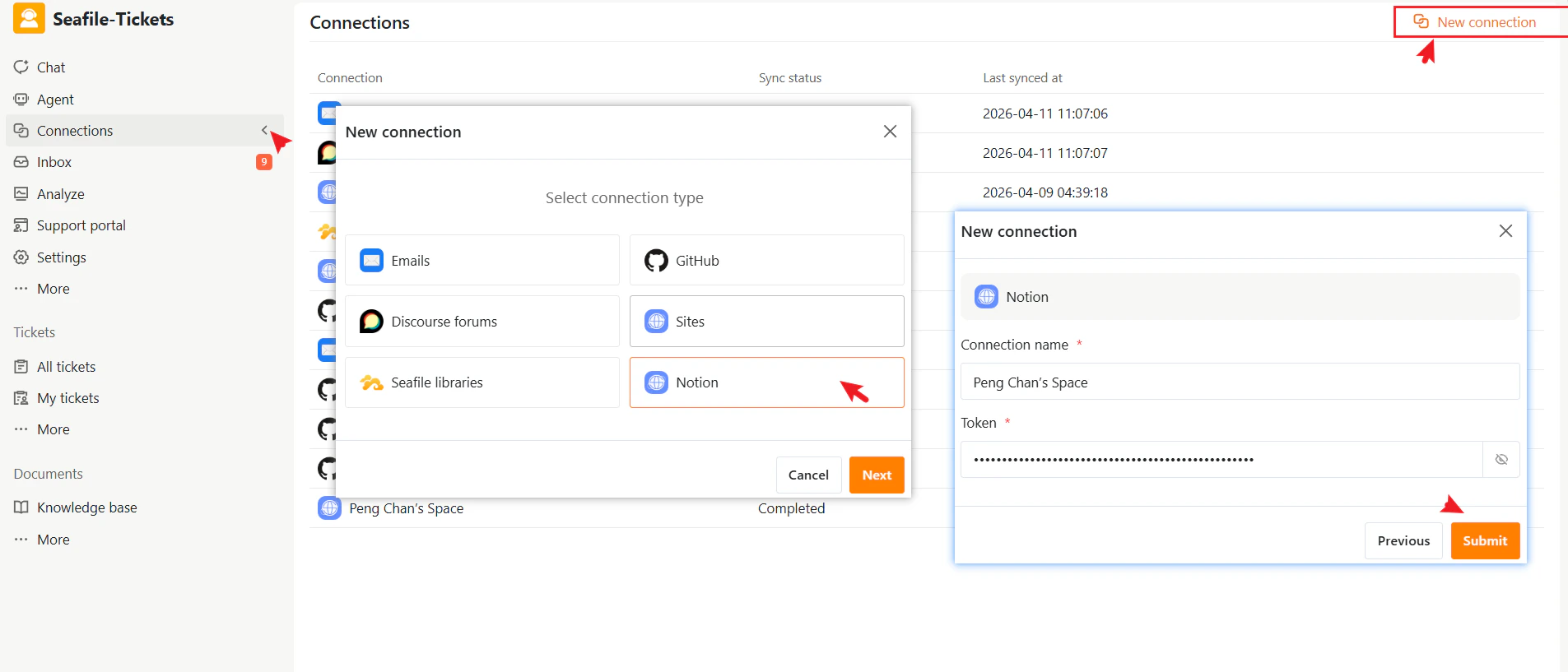Click the Inbox unread badge showing 9
The height and width of the screenshot is (672, 1568).
point(263,162)
